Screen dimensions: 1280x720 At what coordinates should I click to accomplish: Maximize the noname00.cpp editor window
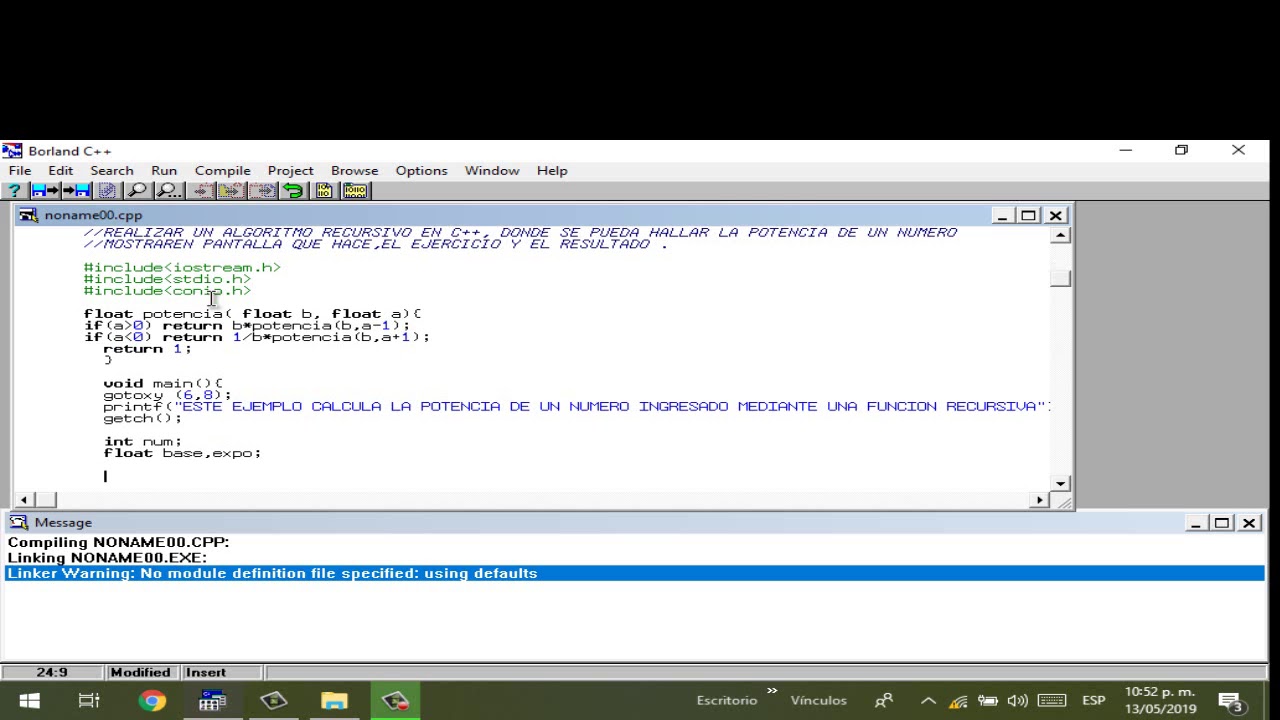tap(1028, 215)
